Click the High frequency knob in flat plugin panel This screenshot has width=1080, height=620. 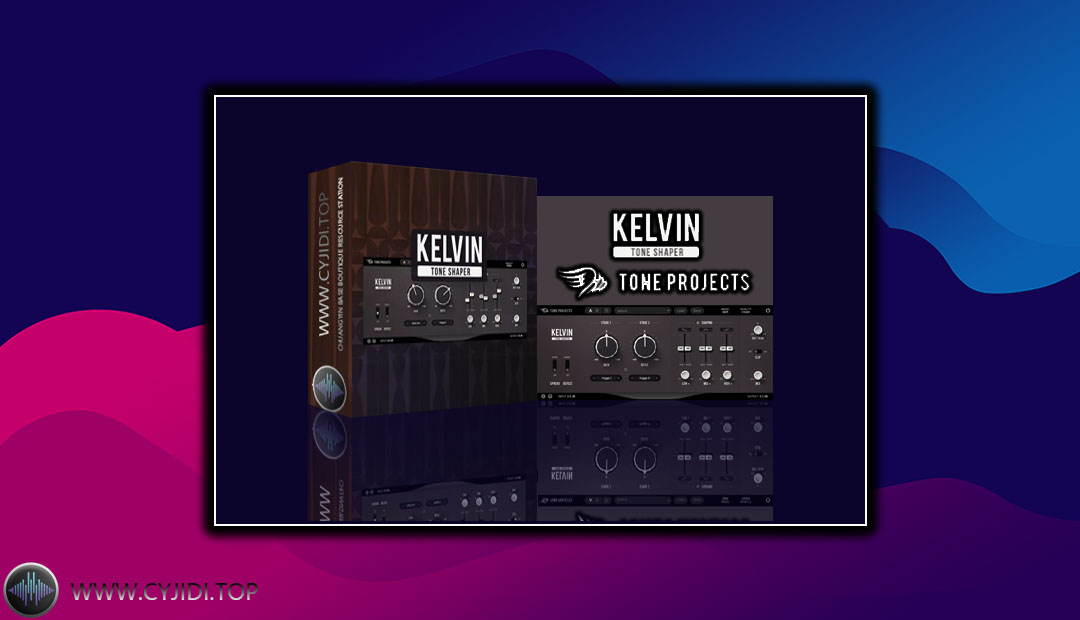tap(727, 375)
